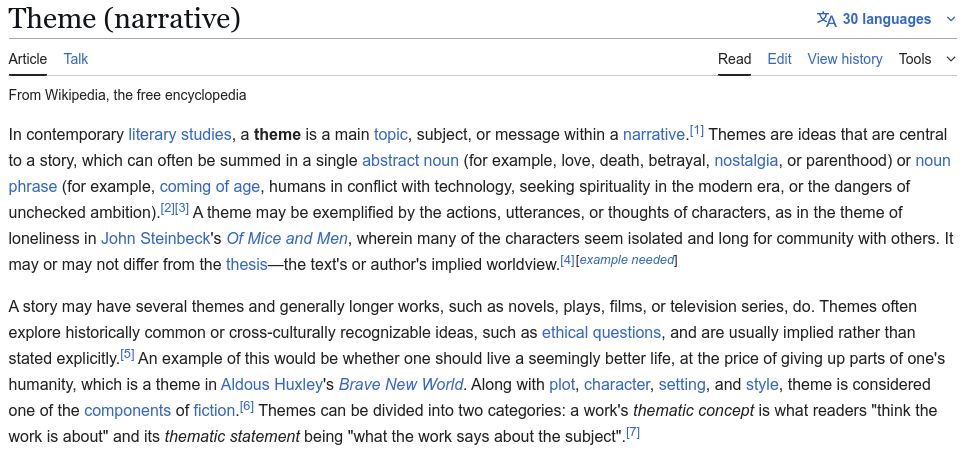Jump to citation [3]
Image resolution: width=965 pixels, height=463 pixels.
pos(182,209)
